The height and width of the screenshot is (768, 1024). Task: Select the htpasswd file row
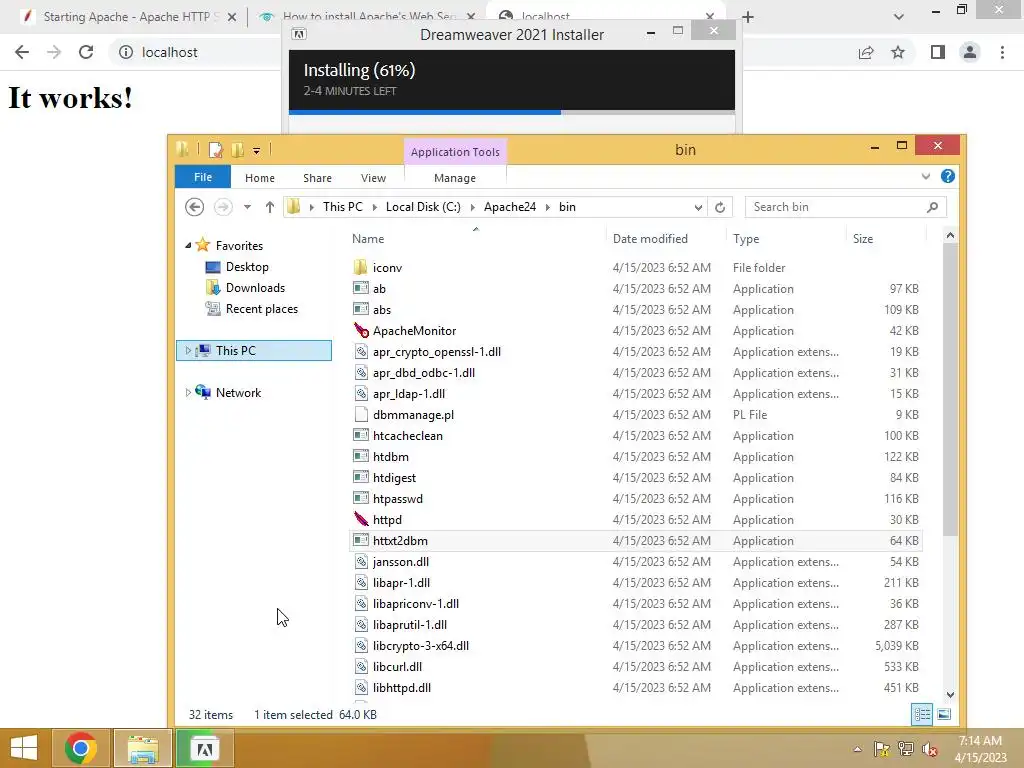(637, 498)
